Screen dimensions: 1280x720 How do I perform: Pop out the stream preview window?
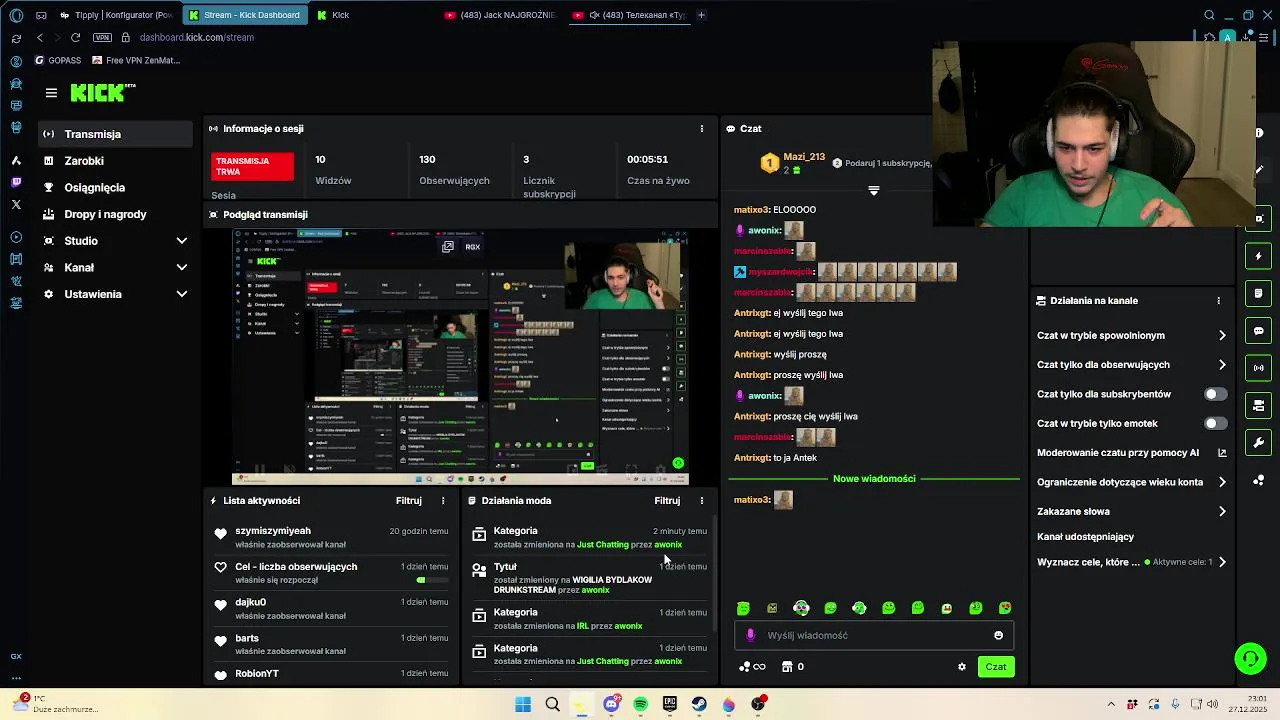click(x=448, y=246)
